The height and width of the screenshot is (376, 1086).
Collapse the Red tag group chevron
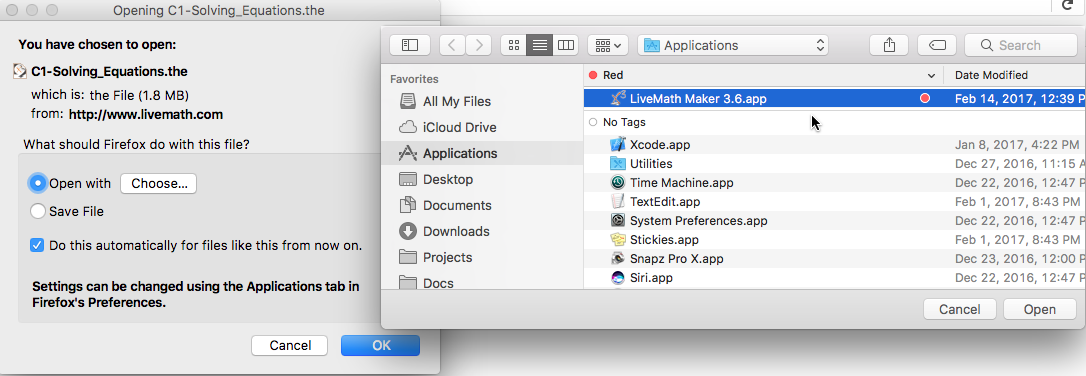click(x=931, y=75)
